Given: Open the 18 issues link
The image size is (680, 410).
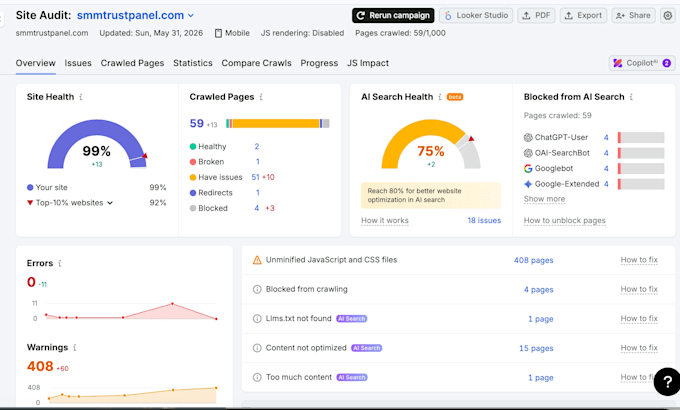Looking at the screenshot, I should click(x=484, y=220).
